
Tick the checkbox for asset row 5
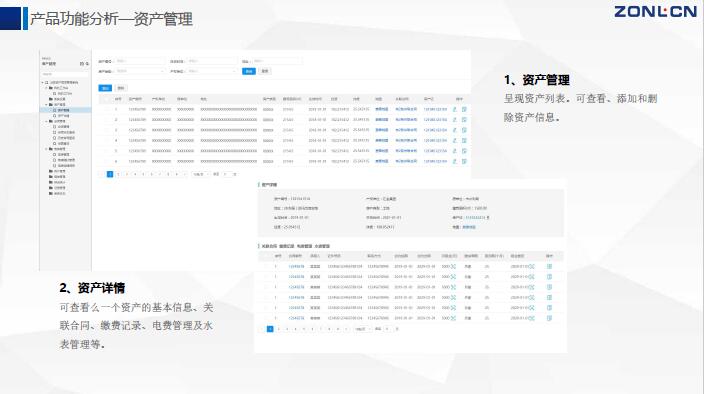[x=106, y=151]
